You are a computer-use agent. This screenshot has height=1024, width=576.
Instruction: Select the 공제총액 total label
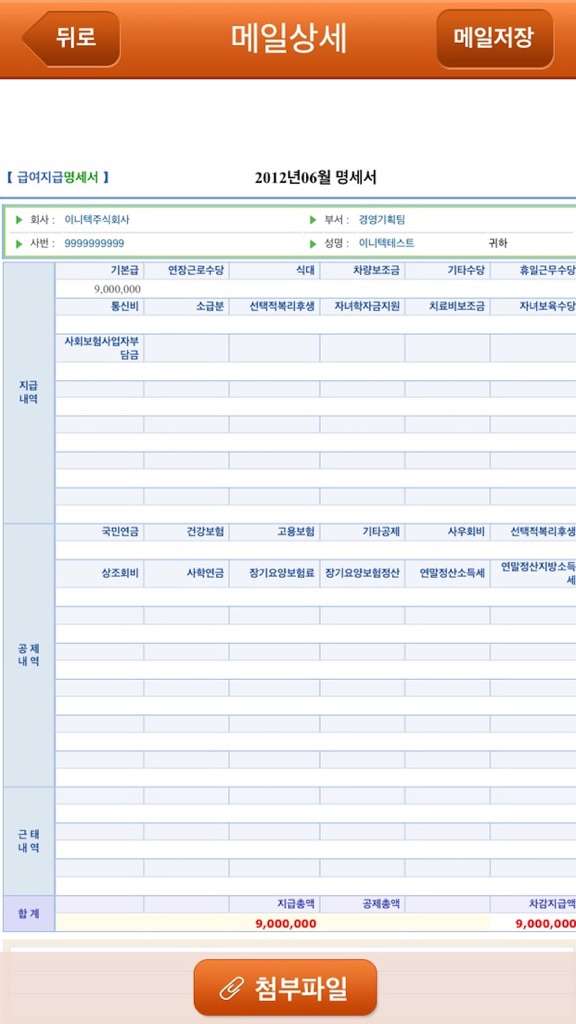point(381,904)
